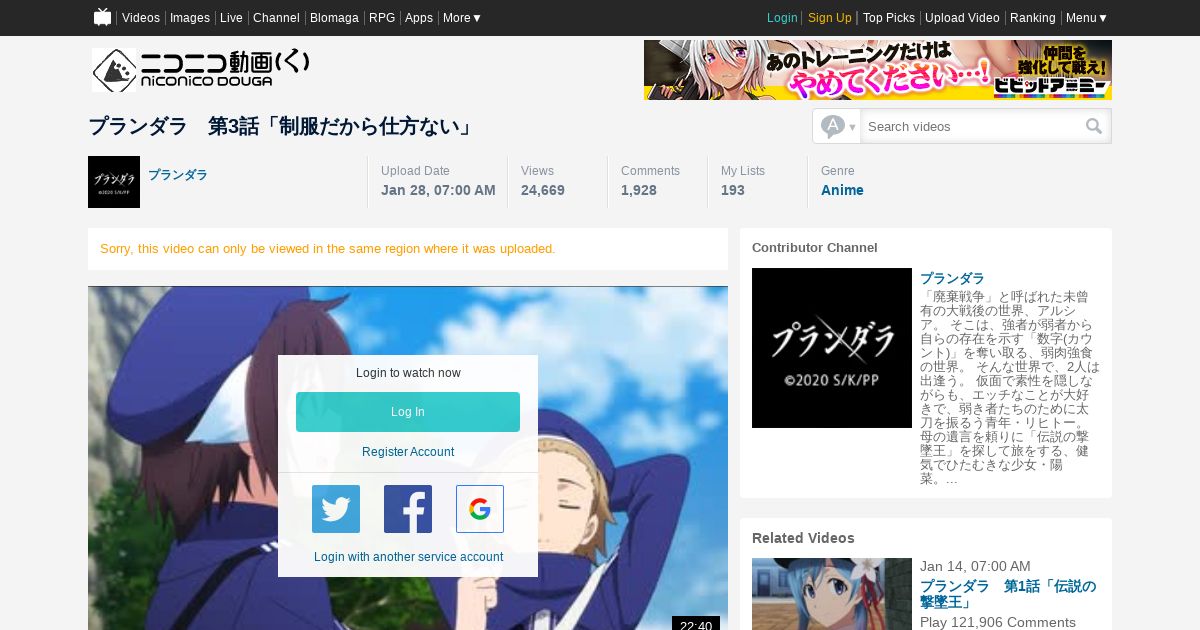Click the Comments count 1,928

(639, 190)
